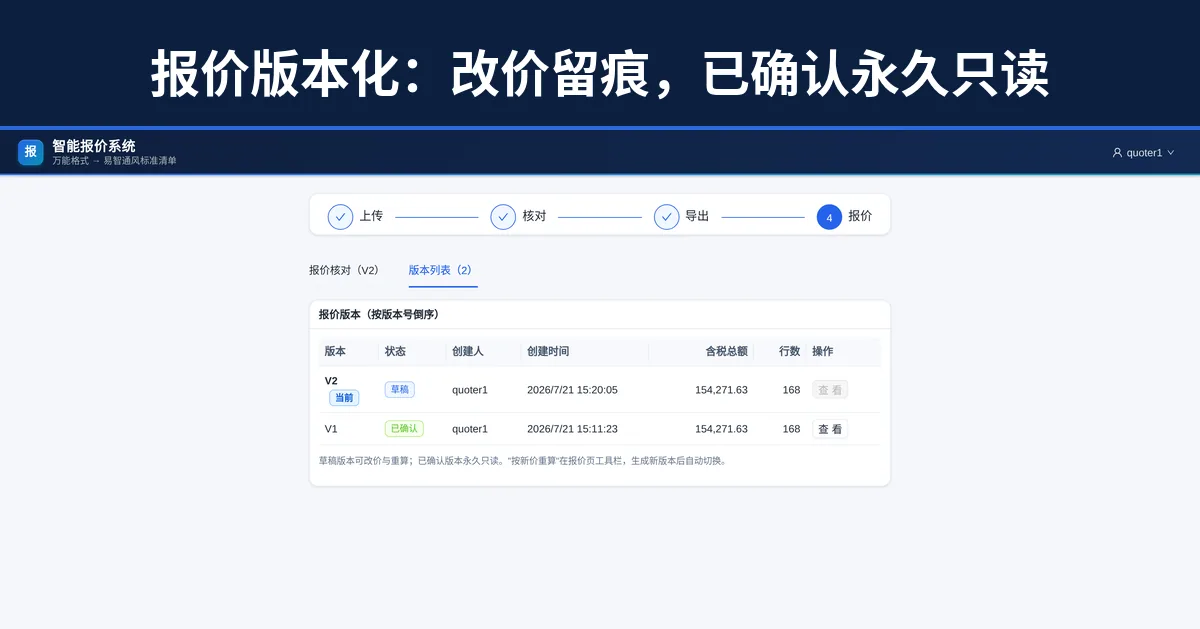The image size is (1200, 629).
Task: Click quoter1 creator in V1 row
Action: [470, 429]
